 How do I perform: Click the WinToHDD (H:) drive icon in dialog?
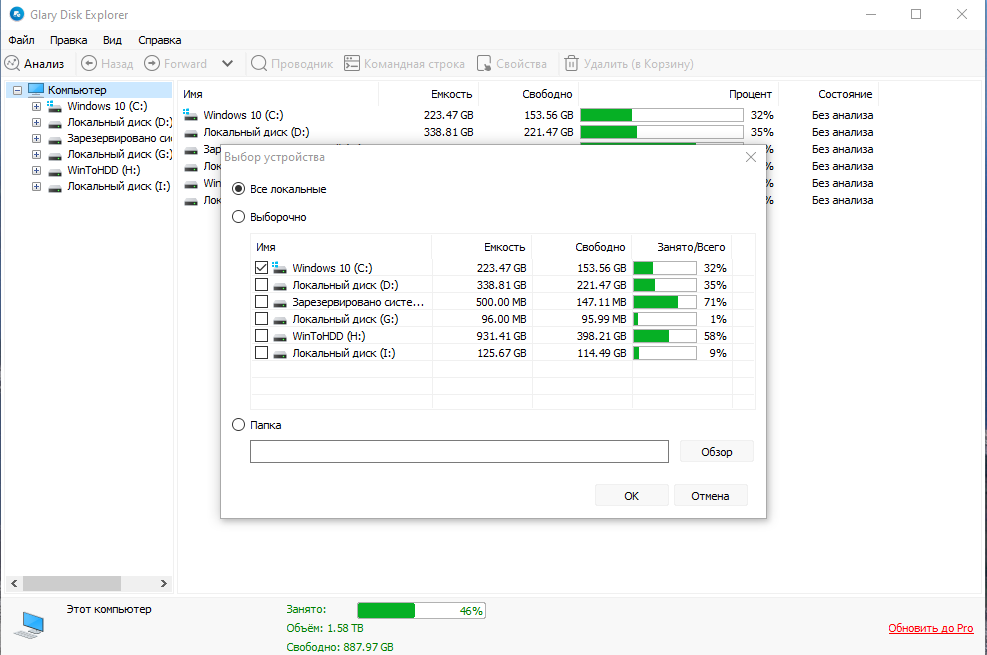pos(280,337)
